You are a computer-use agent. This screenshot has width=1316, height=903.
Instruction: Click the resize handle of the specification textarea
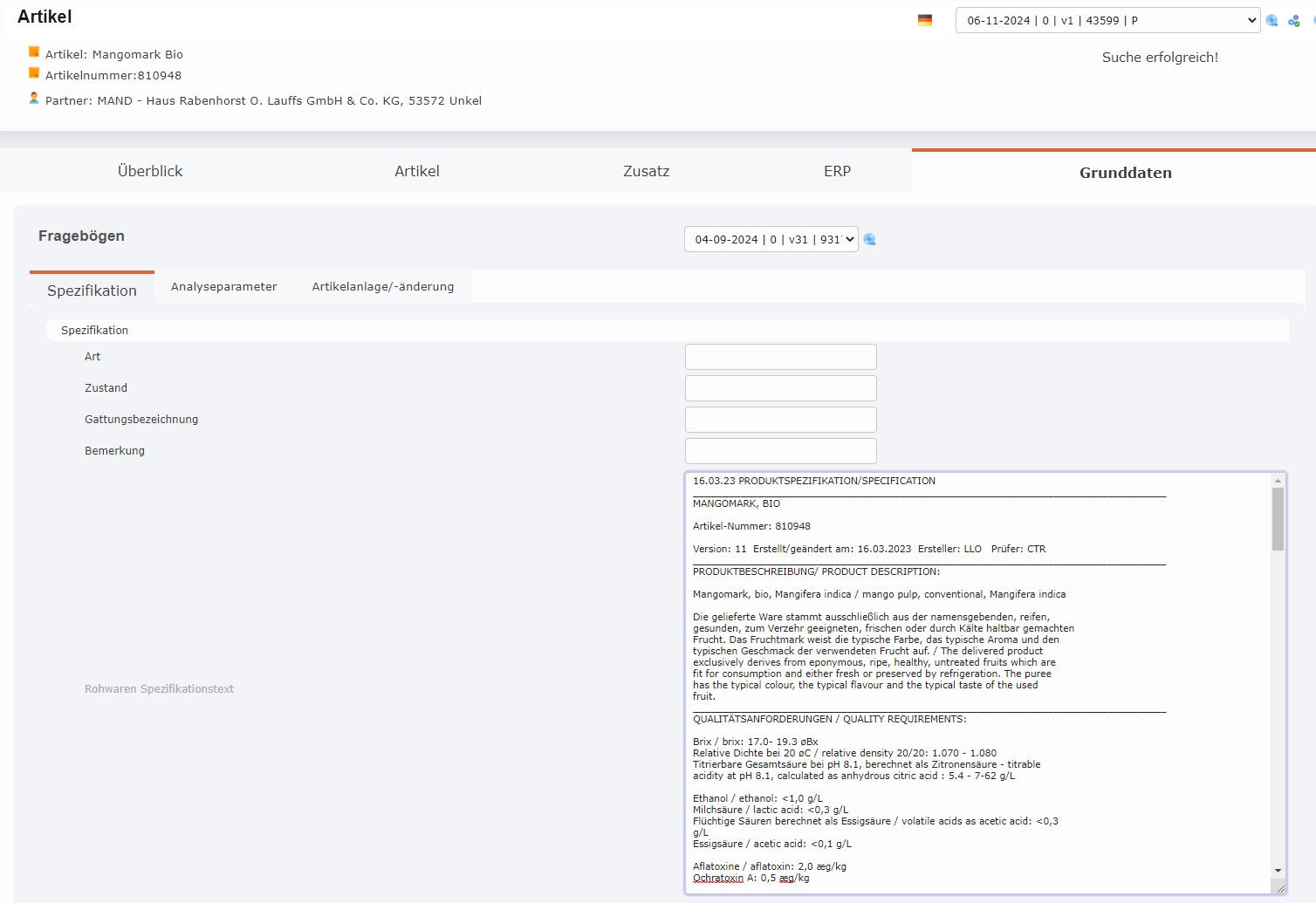1279,888
